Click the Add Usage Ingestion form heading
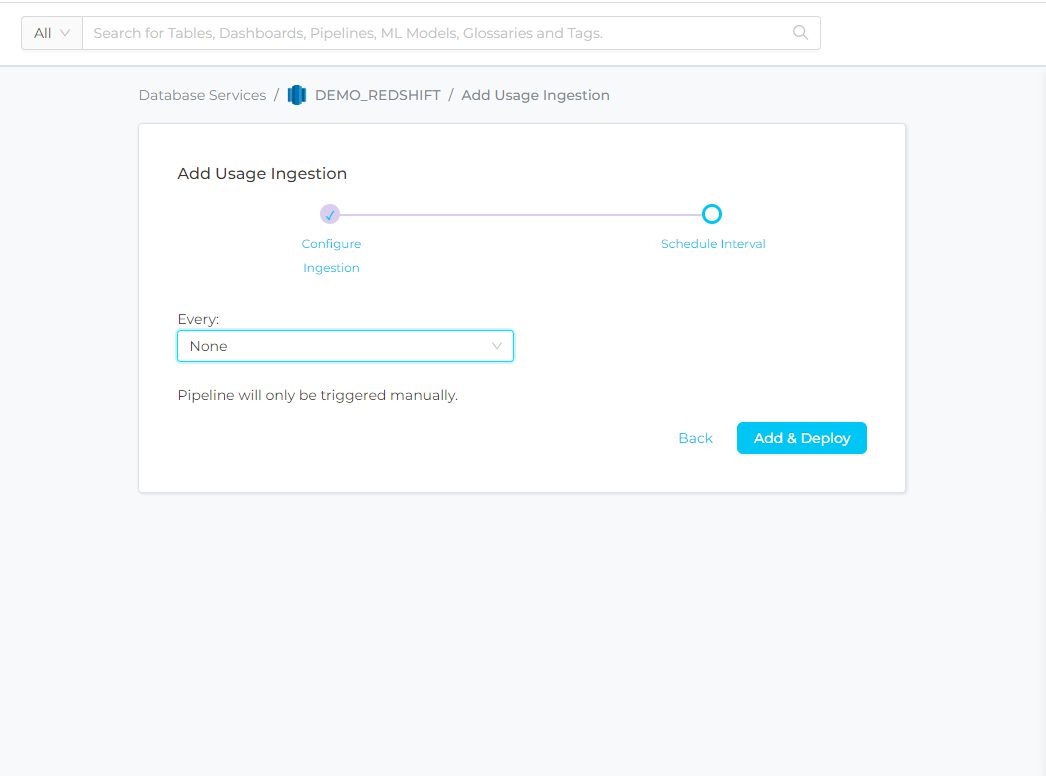Image resolution: width=1046 pixels, height=776 pixels. 262,173
